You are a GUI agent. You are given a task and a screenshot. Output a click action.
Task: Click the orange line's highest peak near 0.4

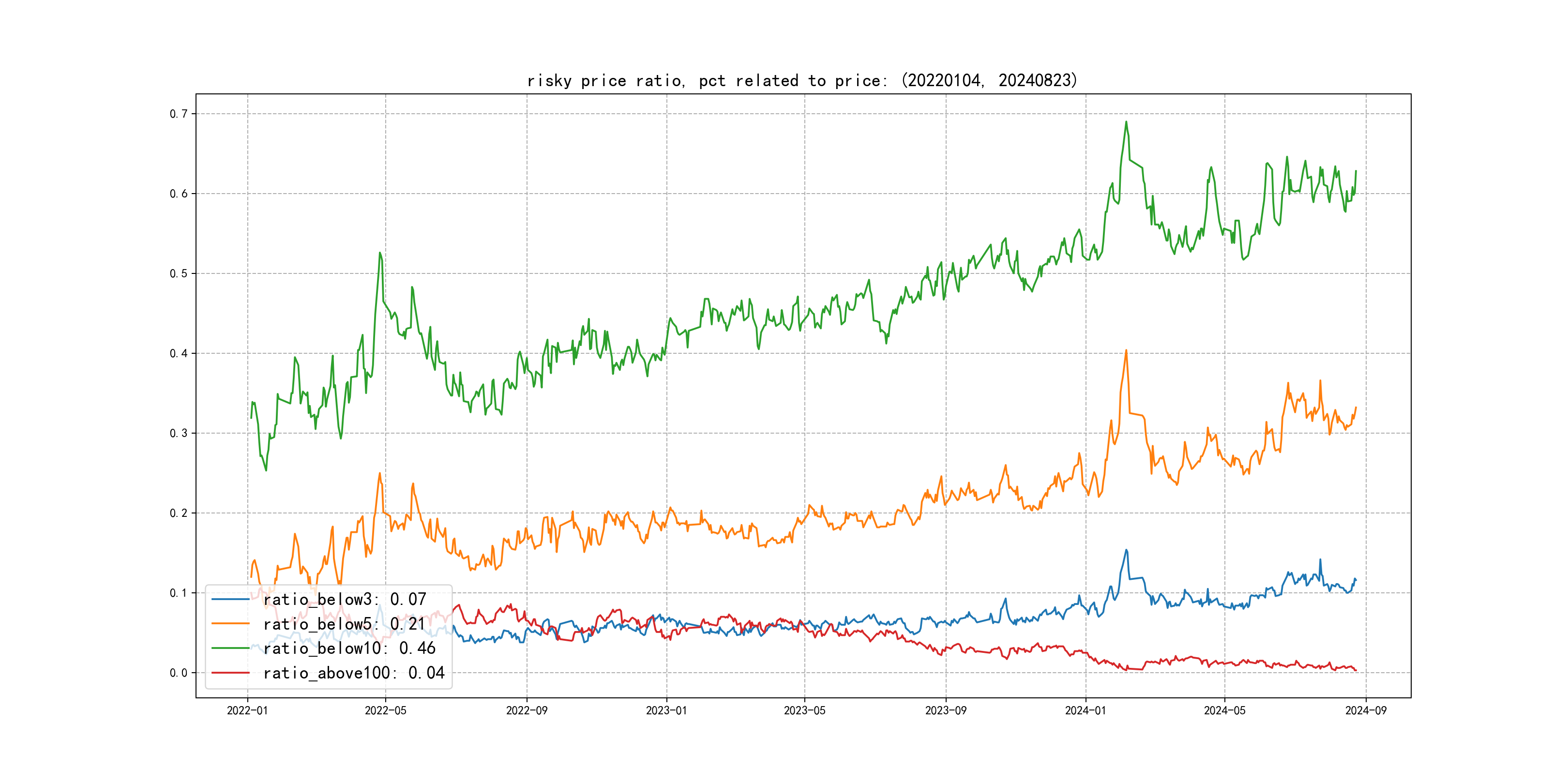1126,350
